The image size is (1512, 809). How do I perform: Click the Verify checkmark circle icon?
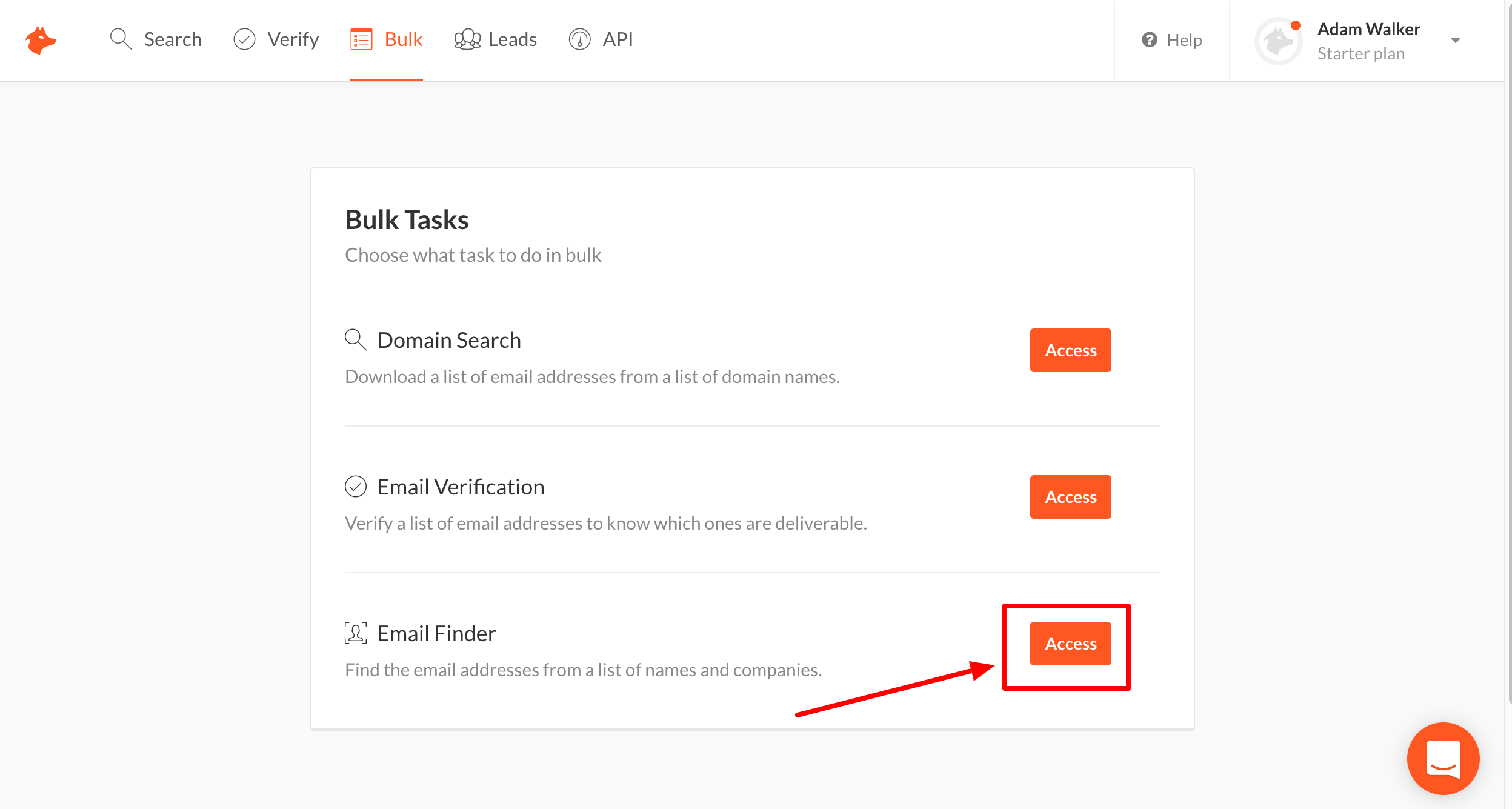coord(244,39)
